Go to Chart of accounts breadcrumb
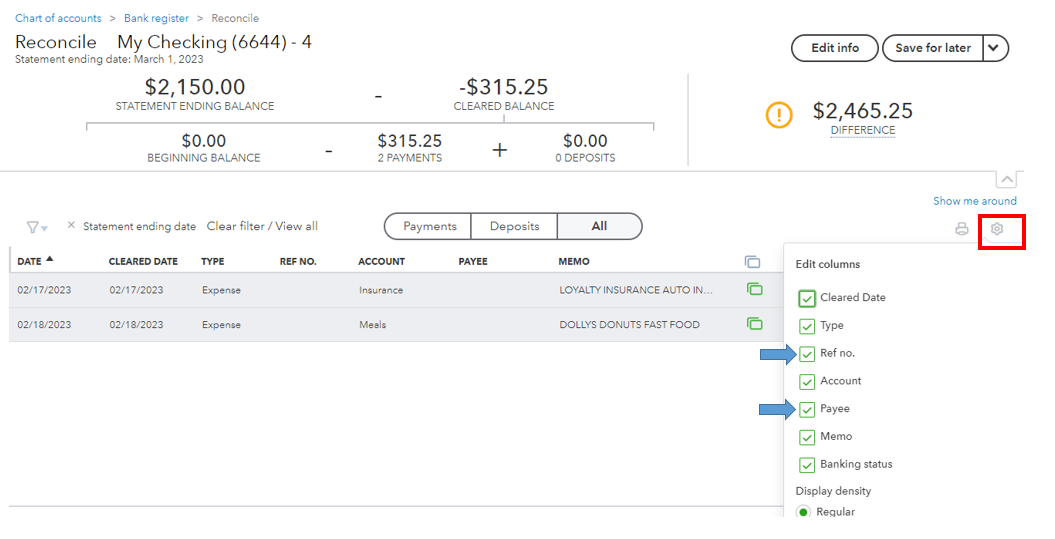The image size is (1055, 539). pos(58,18)
